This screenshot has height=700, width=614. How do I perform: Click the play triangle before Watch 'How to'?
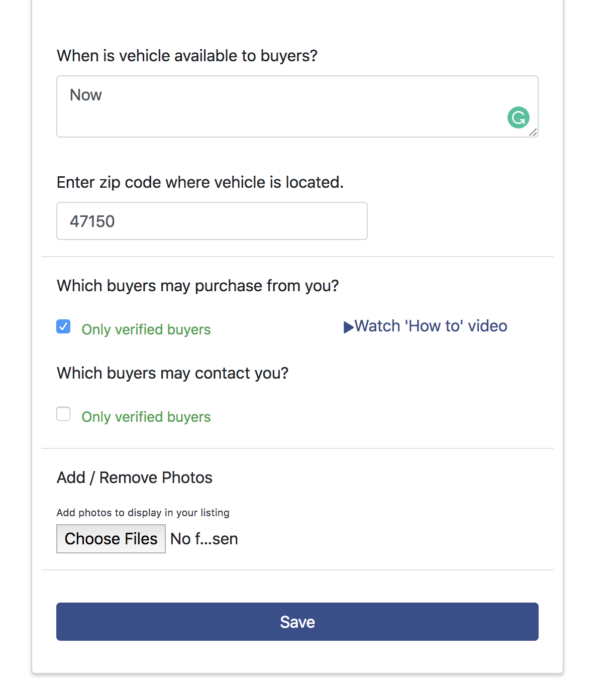click(348, 327)
